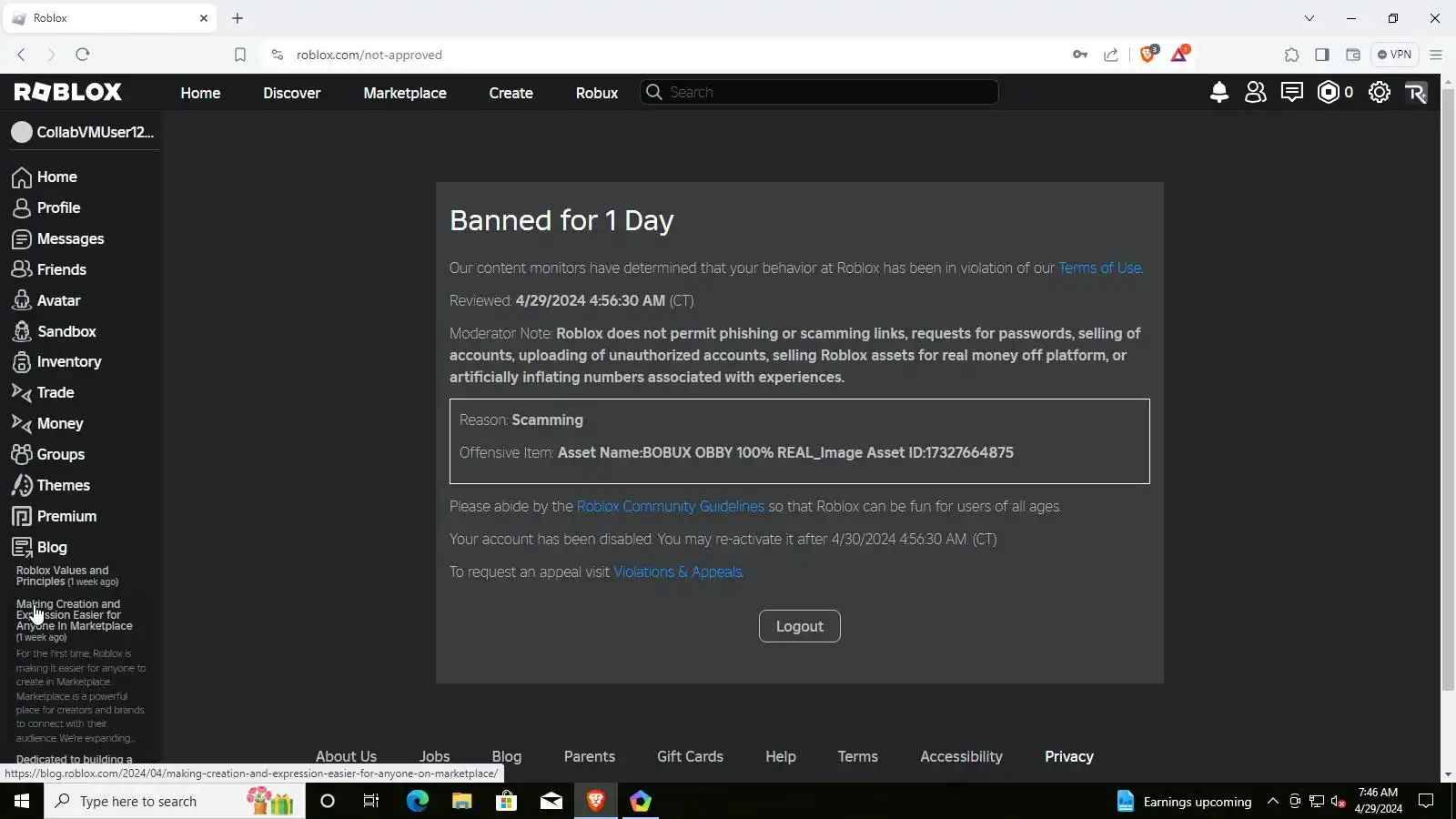This screenshot has height=819, width=1456.
Task: Open the Gift Cards footer link
Action: pos(690,756)
